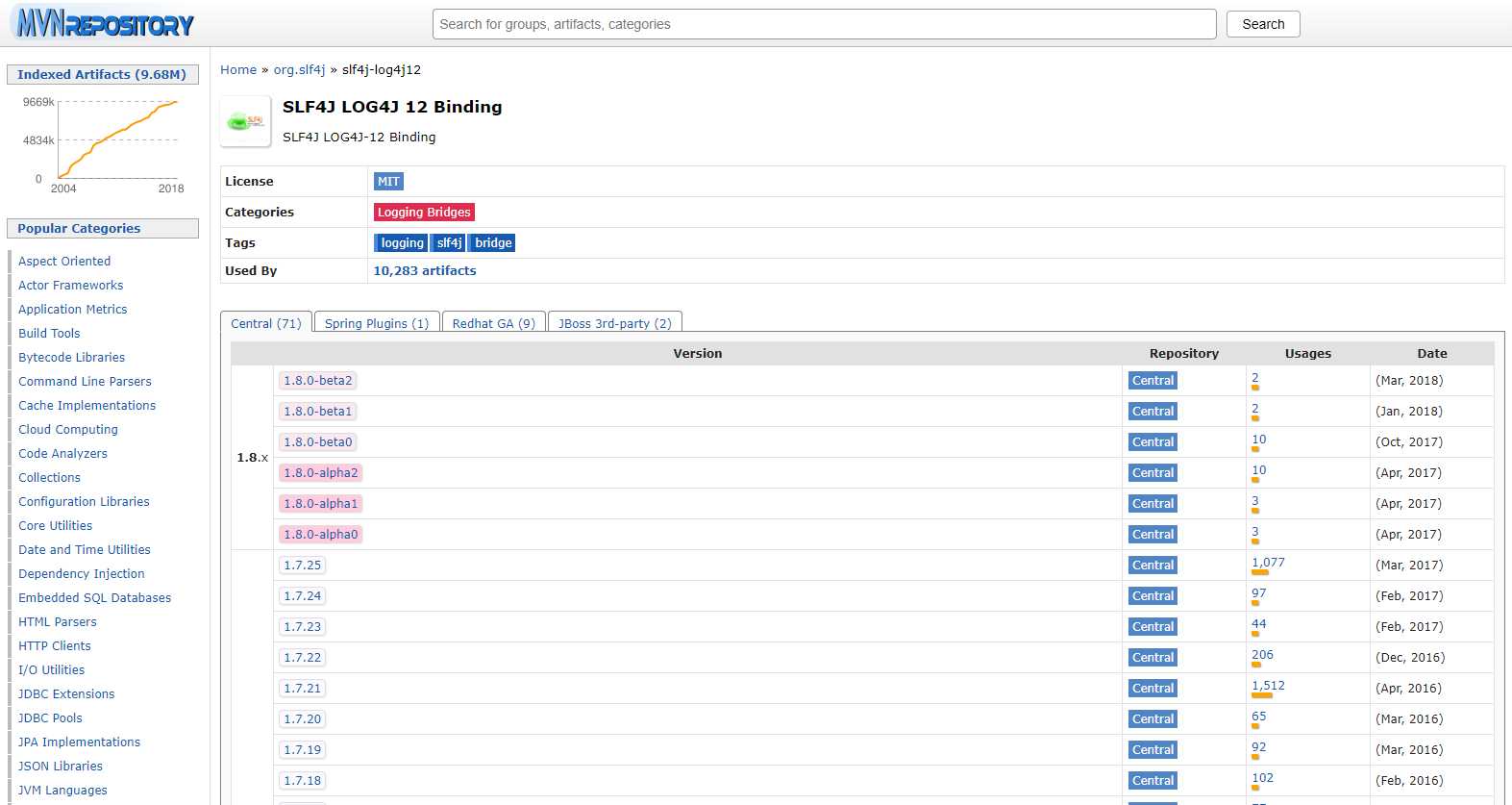Switch to the JBoss 3rd-party (2) tab
This screenshot has width=1512, height=805.
click(615, 323)
